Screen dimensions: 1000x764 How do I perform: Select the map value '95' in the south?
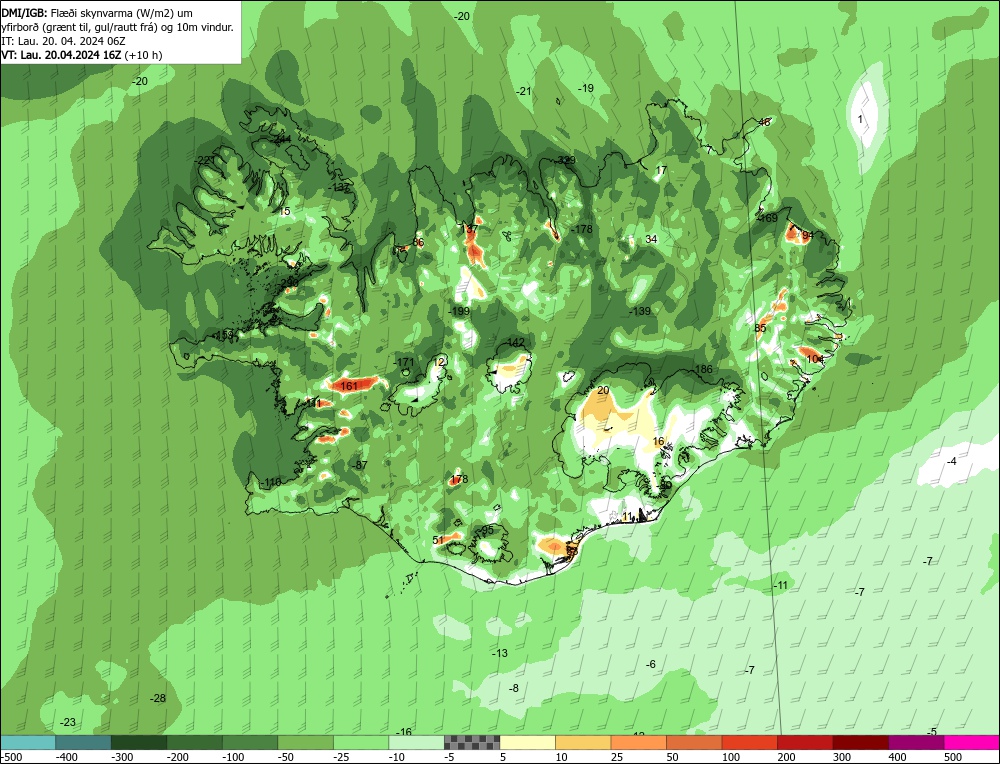coord(488,530)
